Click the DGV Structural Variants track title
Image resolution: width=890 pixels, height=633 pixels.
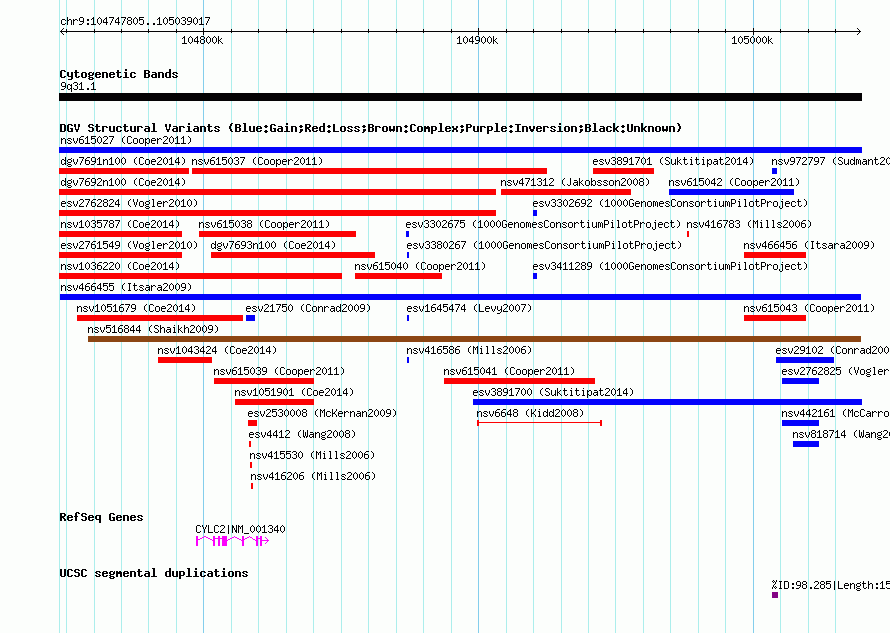click(371, 128)
